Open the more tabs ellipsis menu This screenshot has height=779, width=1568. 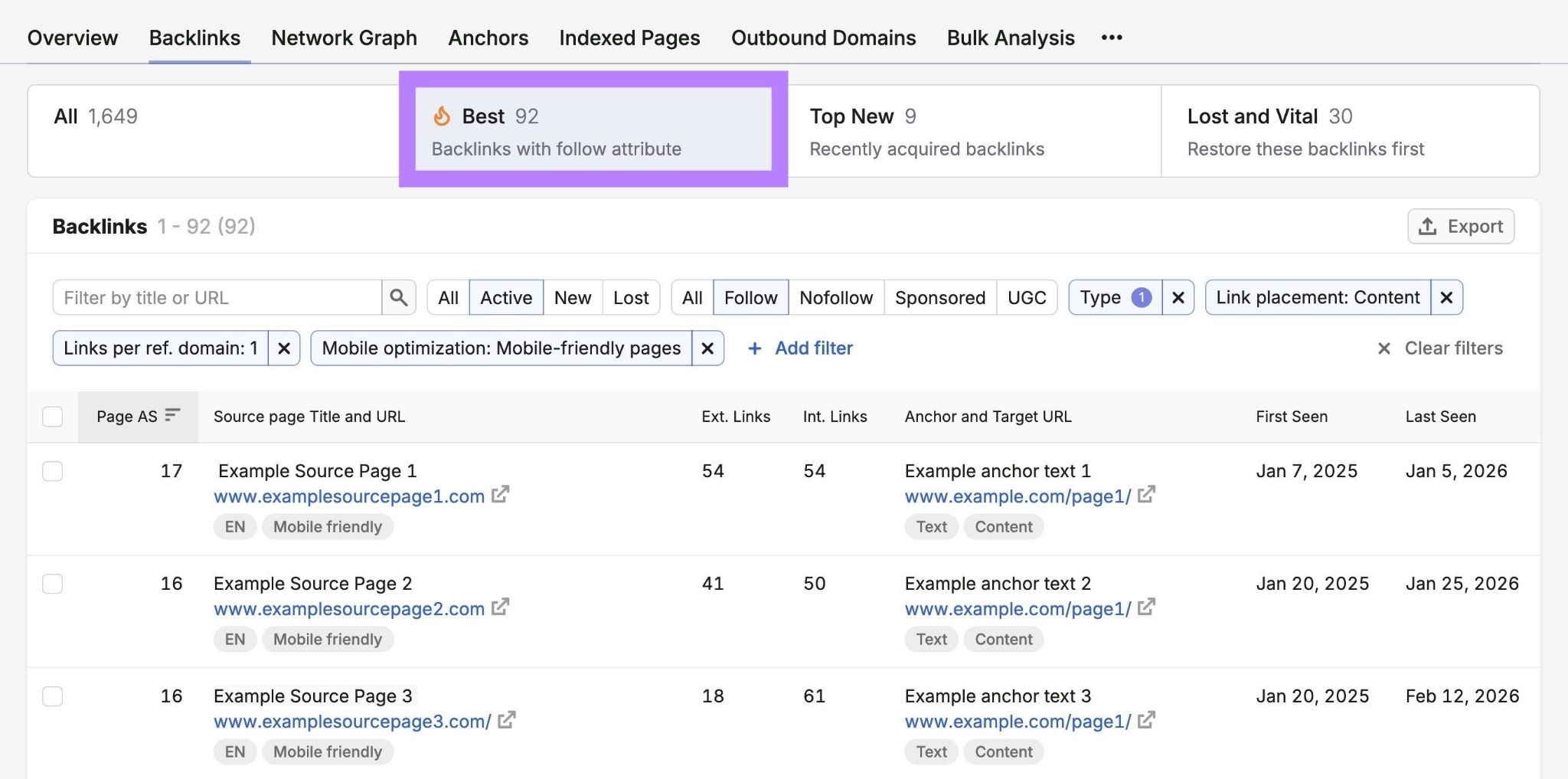pyautogui.click(x=1112, y=38)
